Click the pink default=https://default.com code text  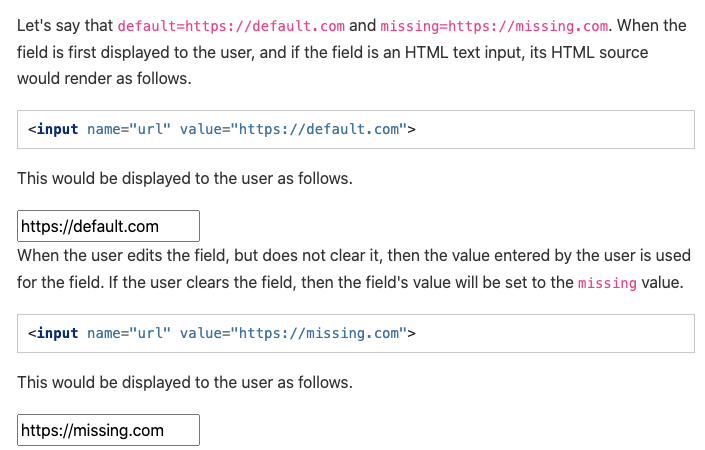(x=231, y=26)
